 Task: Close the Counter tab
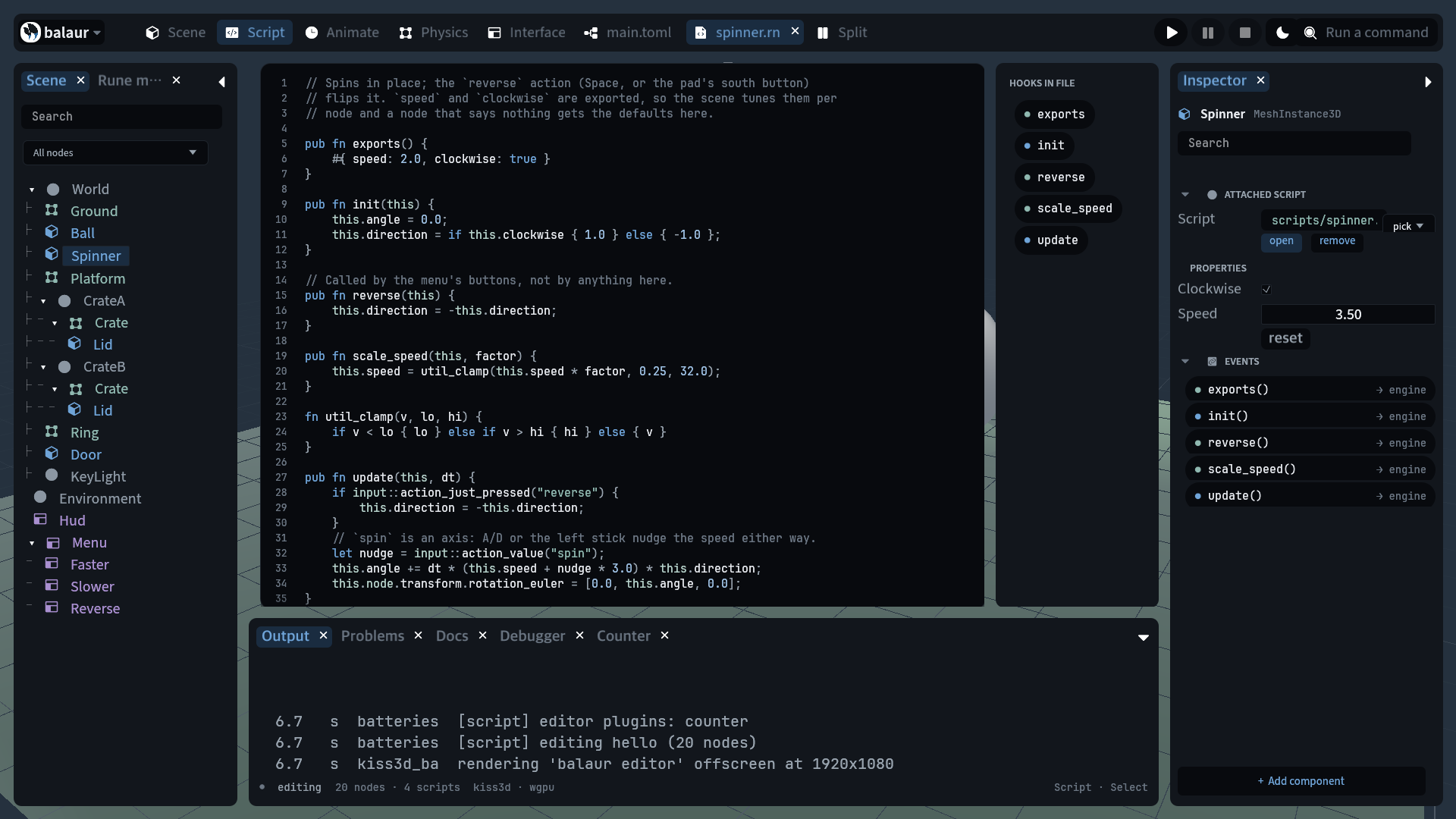(x=665, y=635)
